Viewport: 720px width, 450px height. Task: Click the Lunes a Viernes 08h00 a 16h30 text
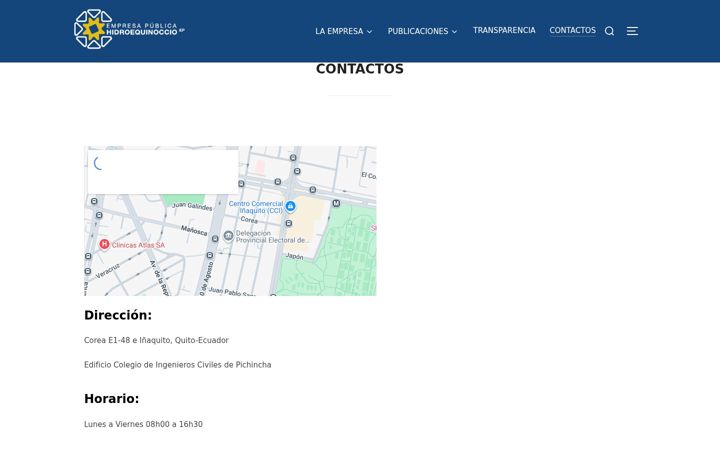(143, 424)
